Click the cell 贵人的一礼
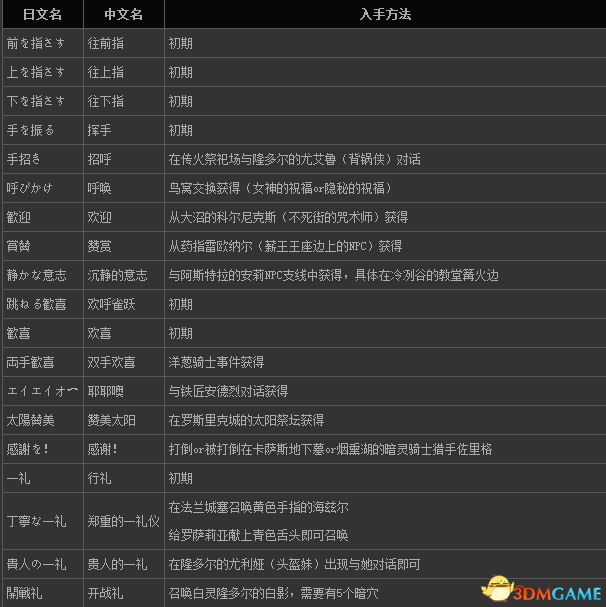Viewport: 606px width, 607px height. [x=124, y=564]
